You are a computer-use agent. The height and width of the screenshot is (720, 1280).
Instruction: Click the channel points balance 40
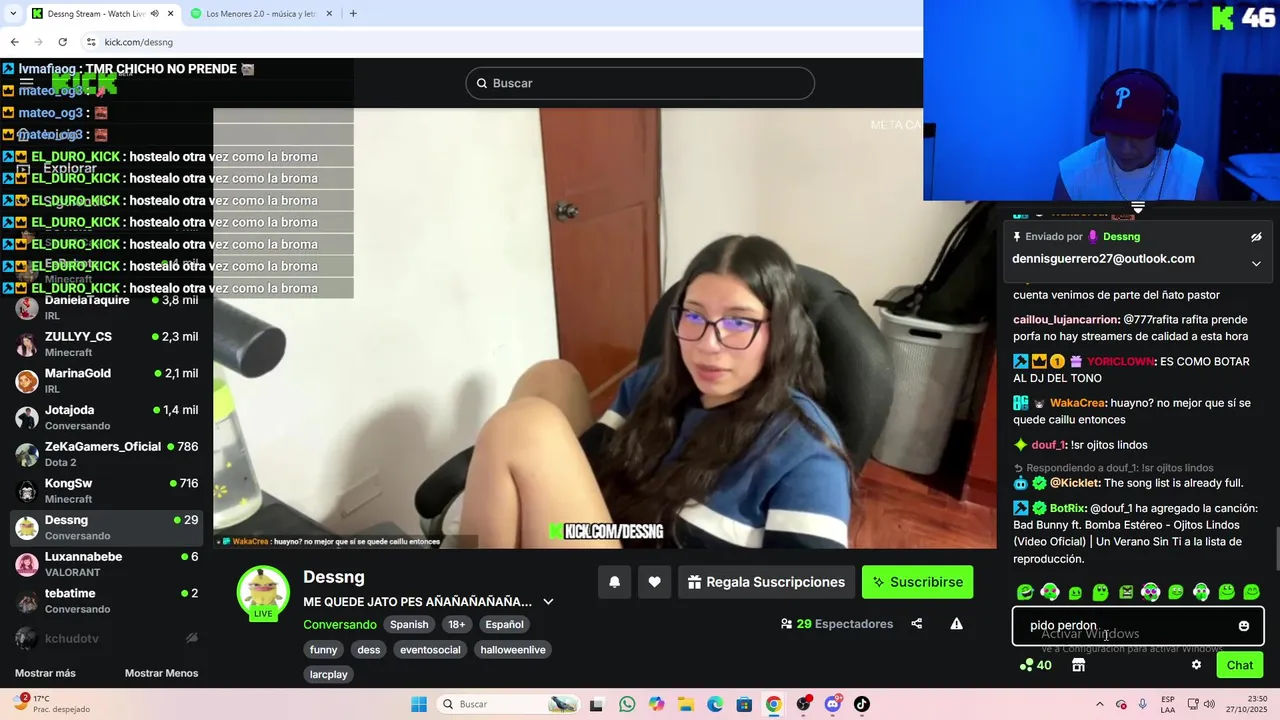[1035, 665]
